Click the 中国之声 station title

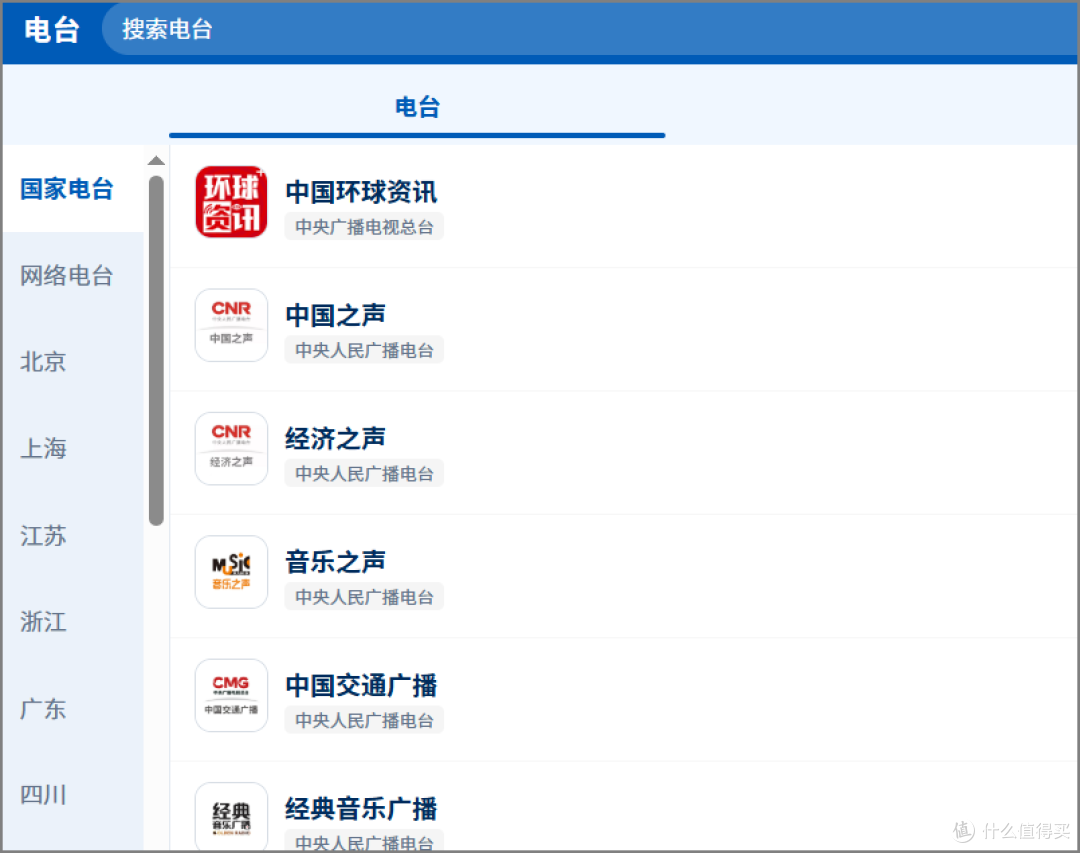[x=336, y=315]
